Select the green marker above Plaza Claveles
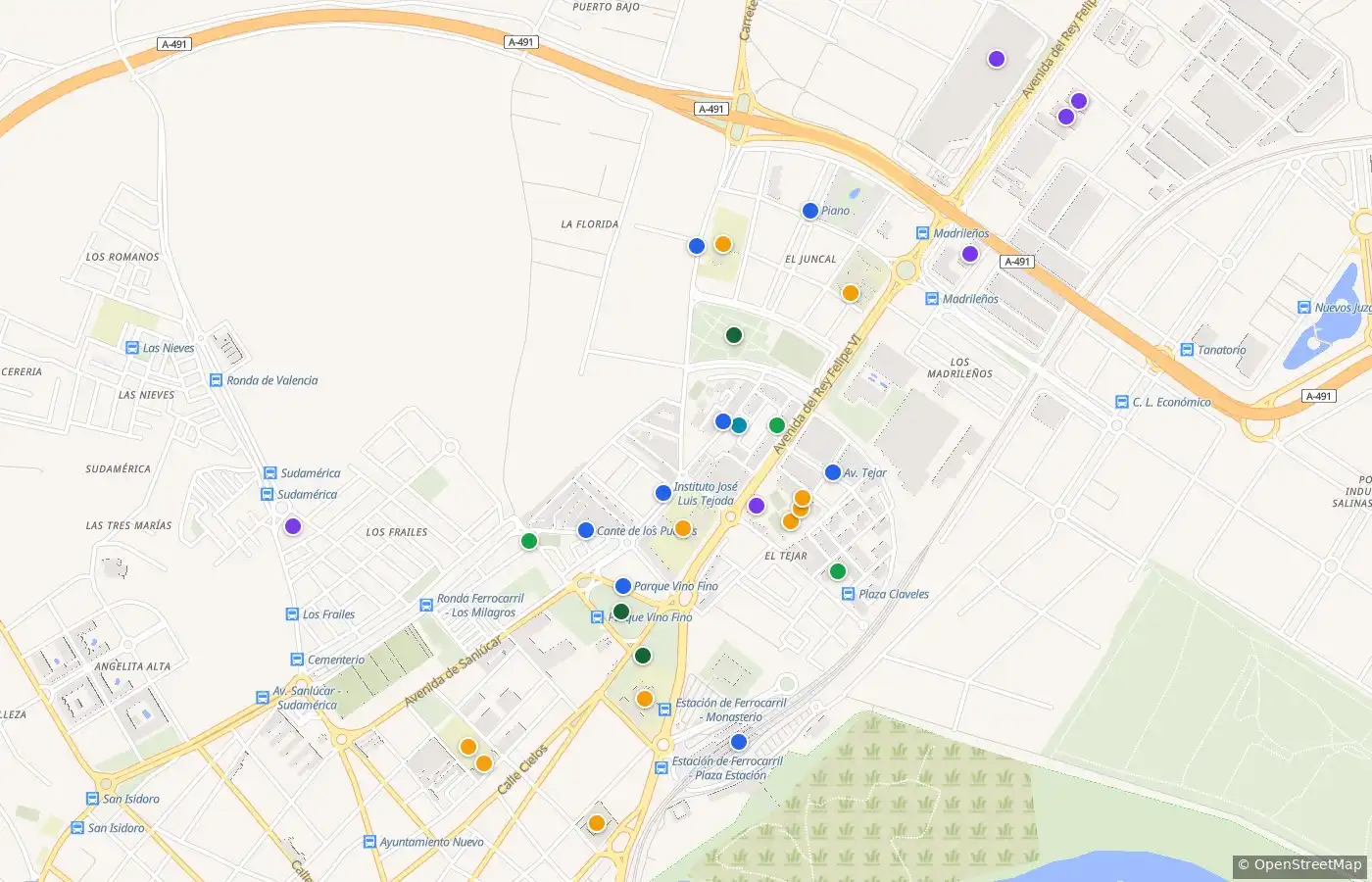 838,571
